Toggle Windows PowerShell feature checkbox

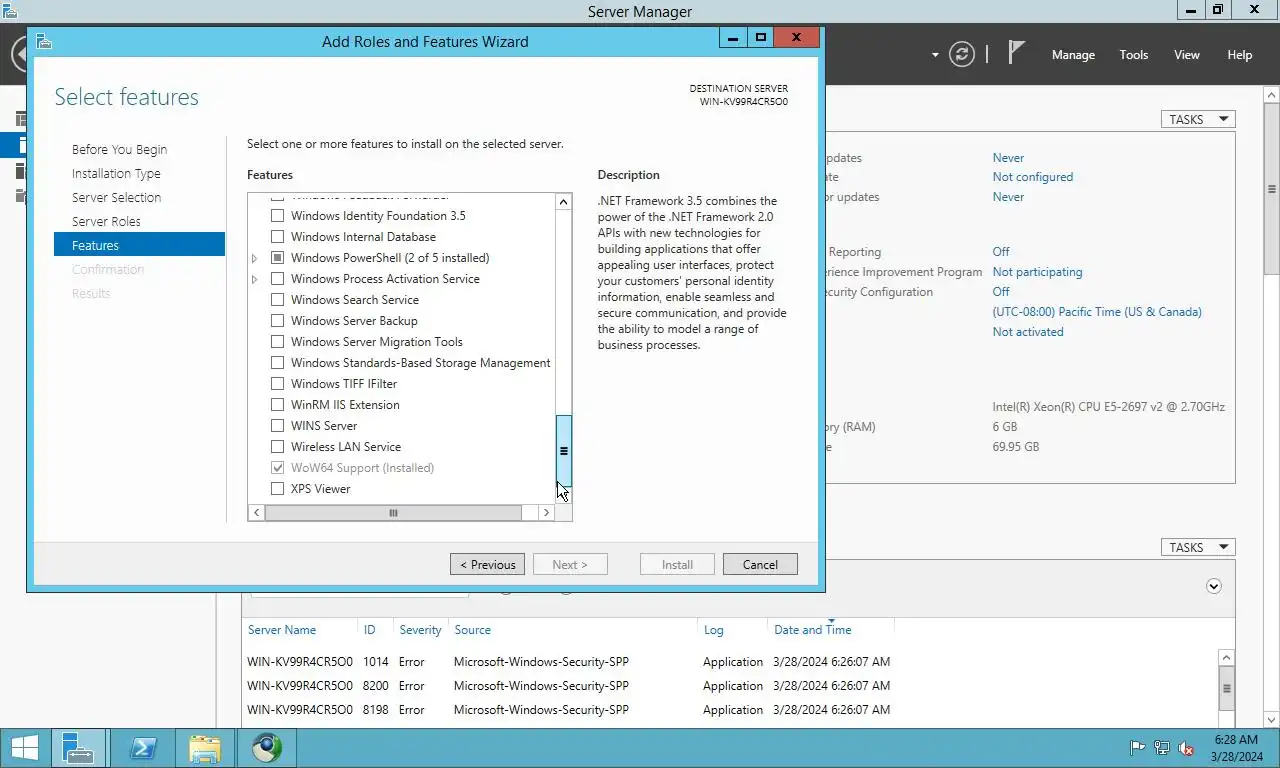(278, 258)
